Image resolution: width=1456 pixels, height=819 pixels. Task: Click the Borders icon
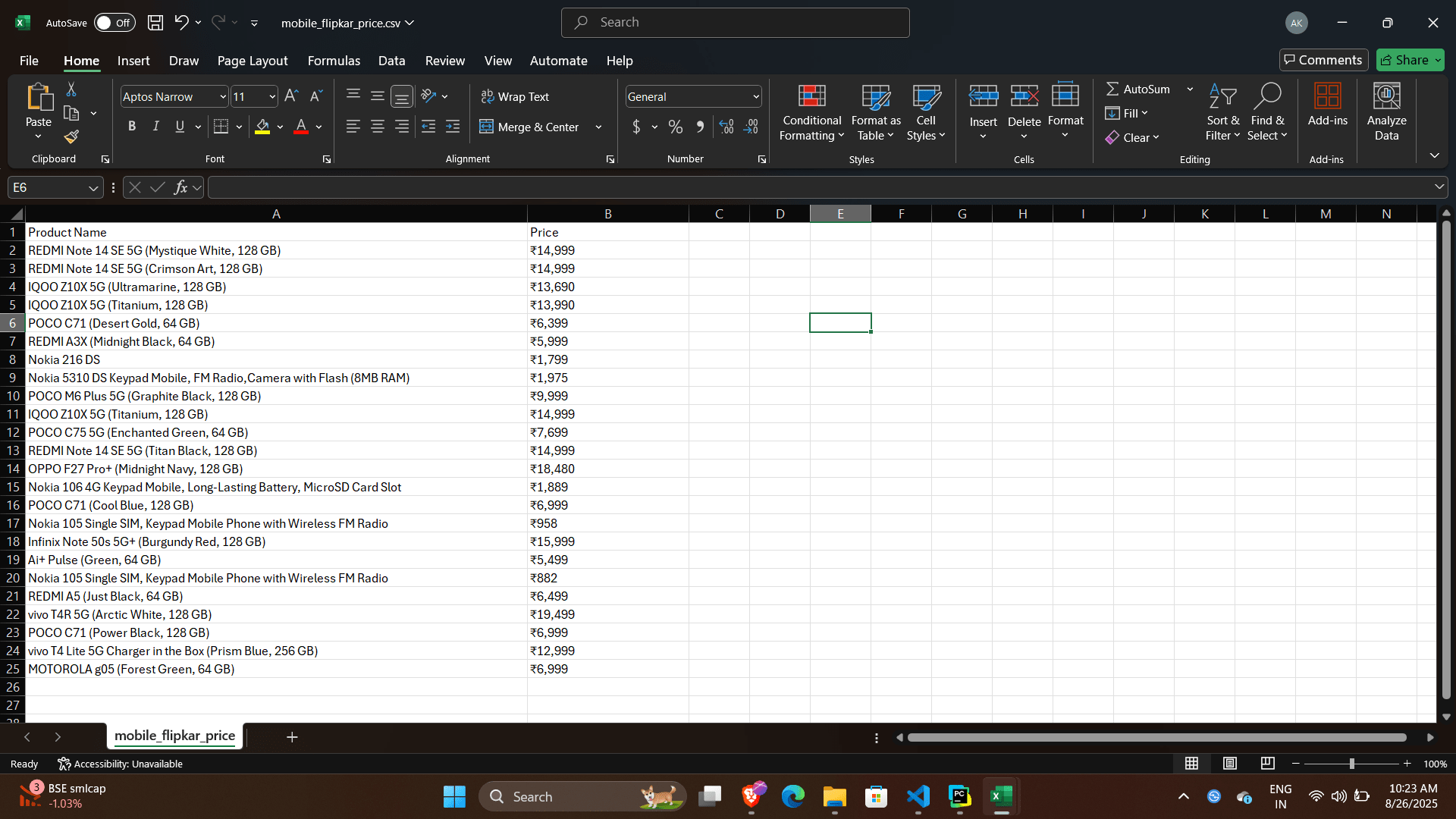tap(221, 127)
